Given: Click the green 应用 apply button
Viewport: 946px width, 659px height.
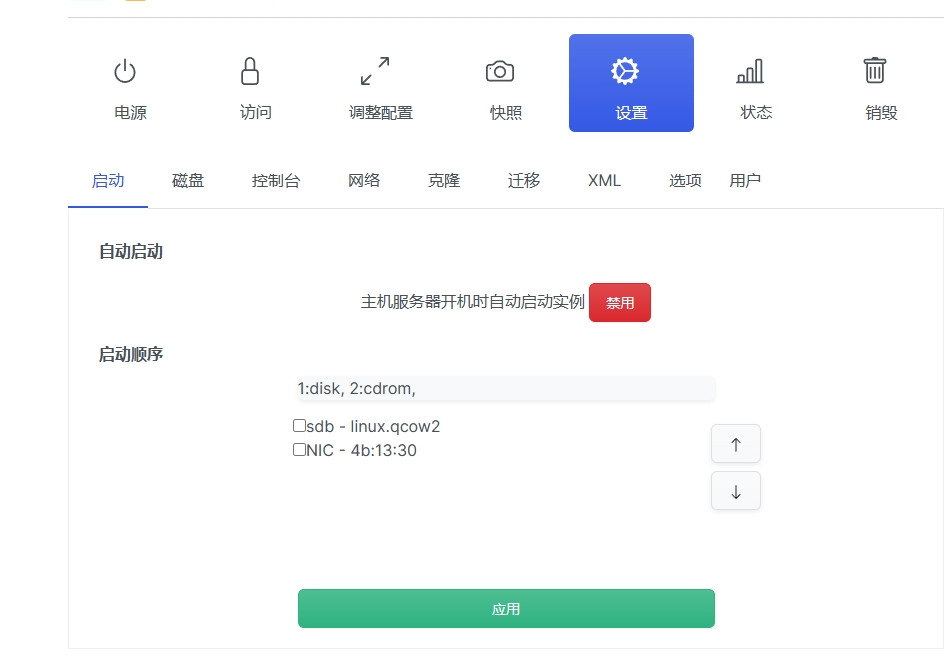Looking at the screenshot, I should (x=506, y=608).
